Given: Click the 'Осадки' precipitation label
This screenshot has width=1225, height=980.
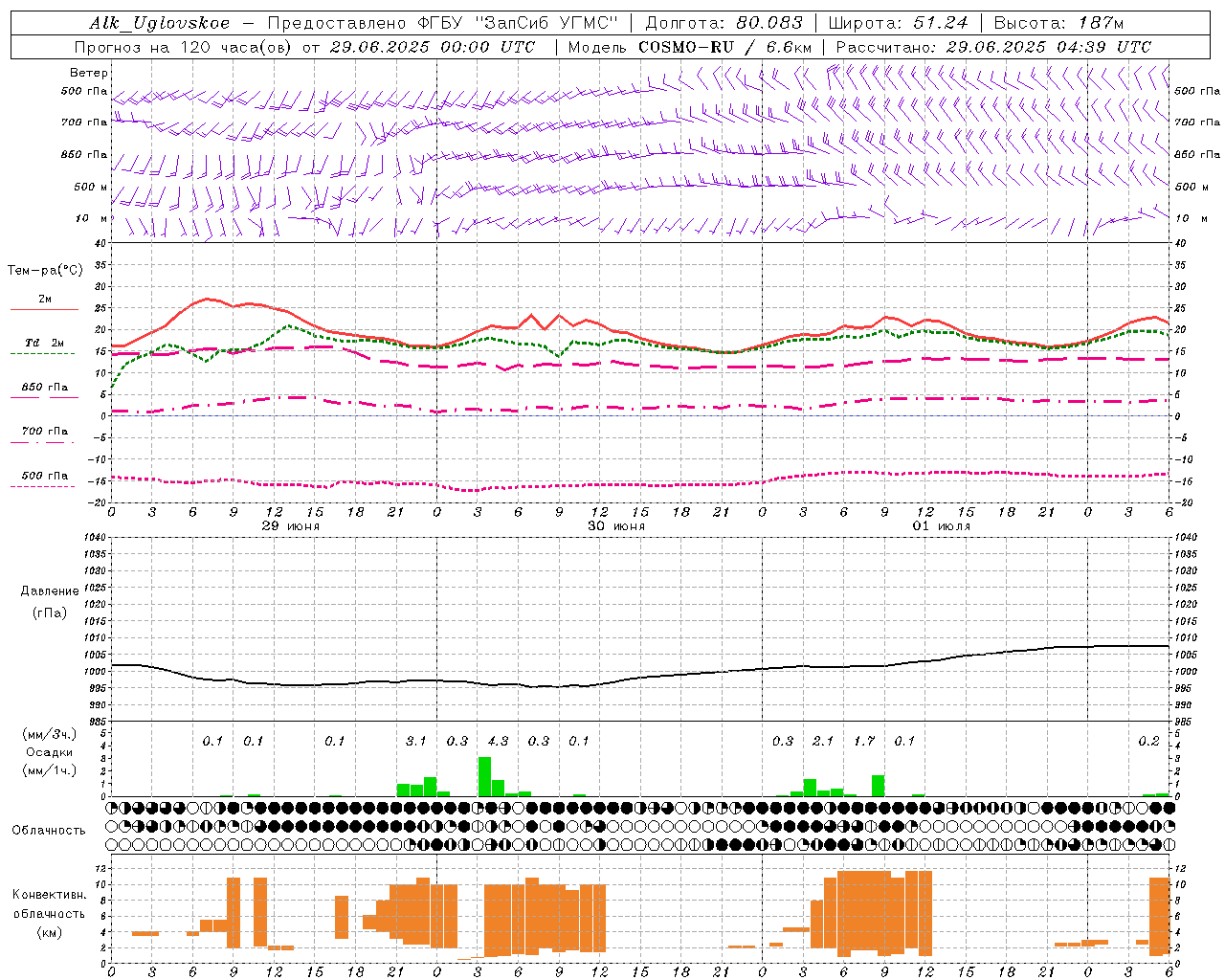Looking at the screenshot, I should (x=50, y=752).
